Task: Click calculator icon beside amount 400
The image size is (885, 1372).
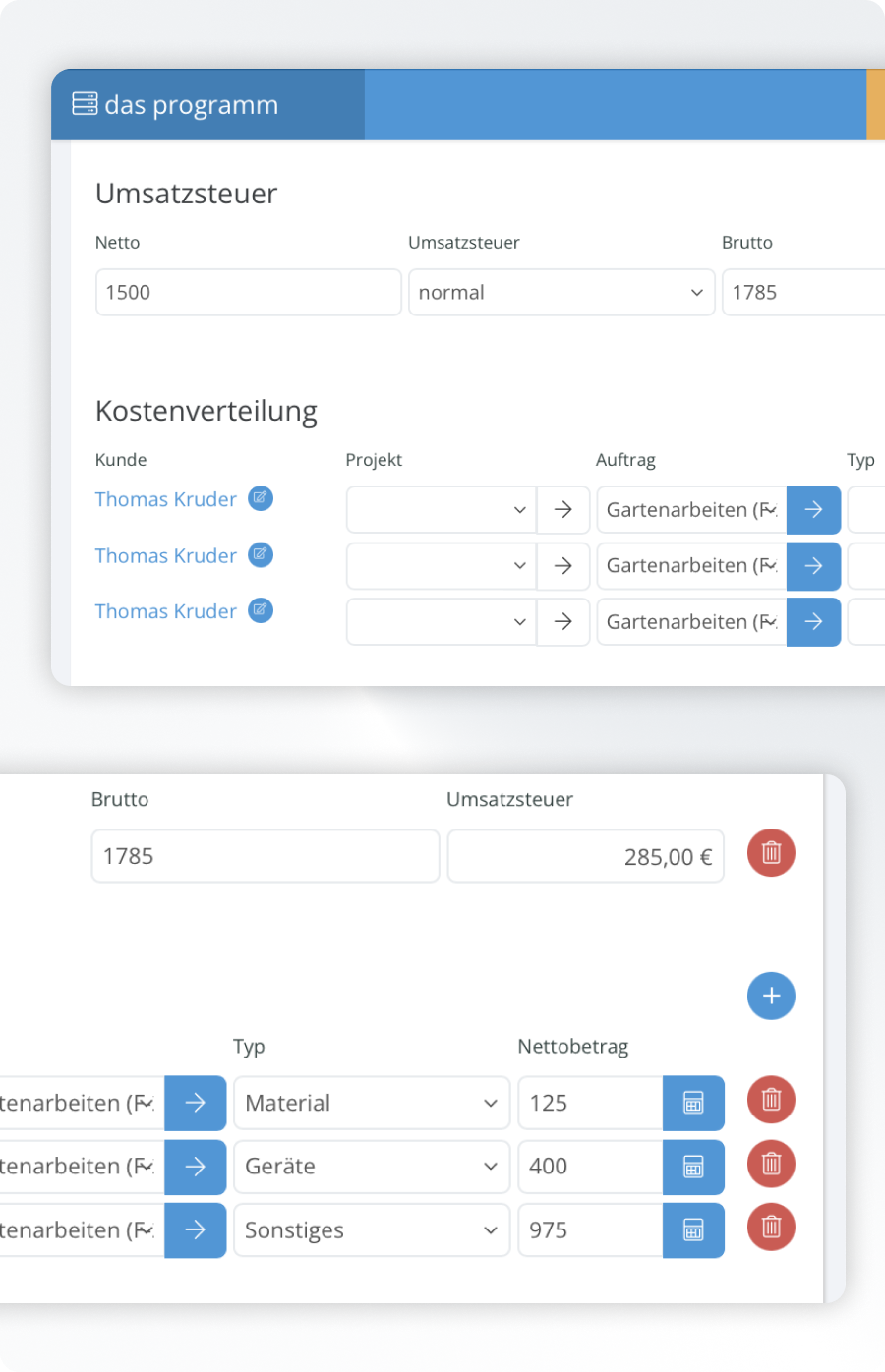Action: click(x=694, y=1166)
